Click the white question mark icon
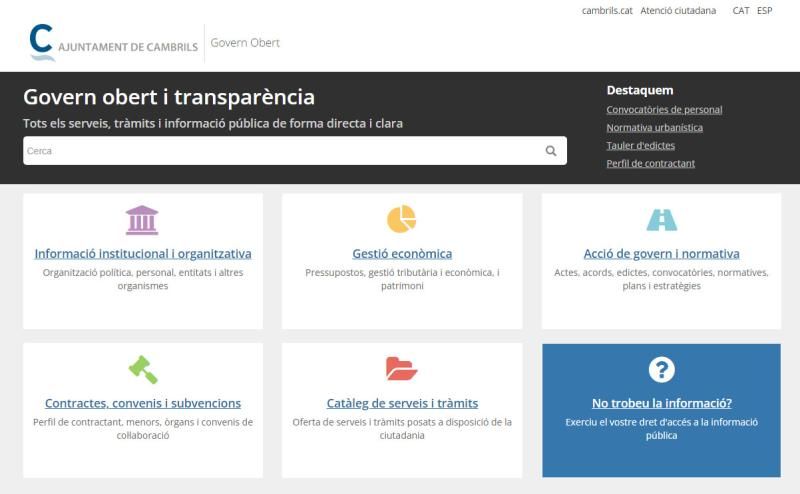 point(661,370)
